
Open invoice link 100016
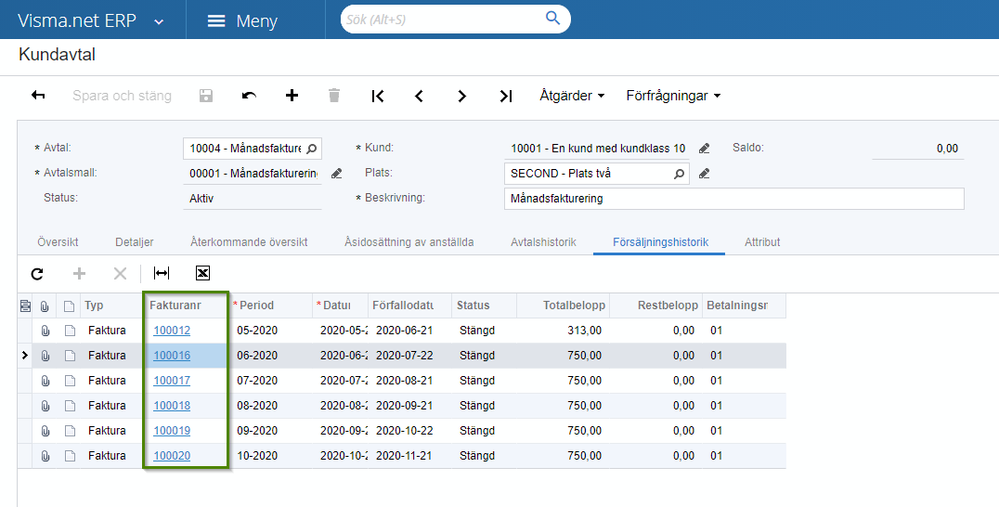[172, 355]
